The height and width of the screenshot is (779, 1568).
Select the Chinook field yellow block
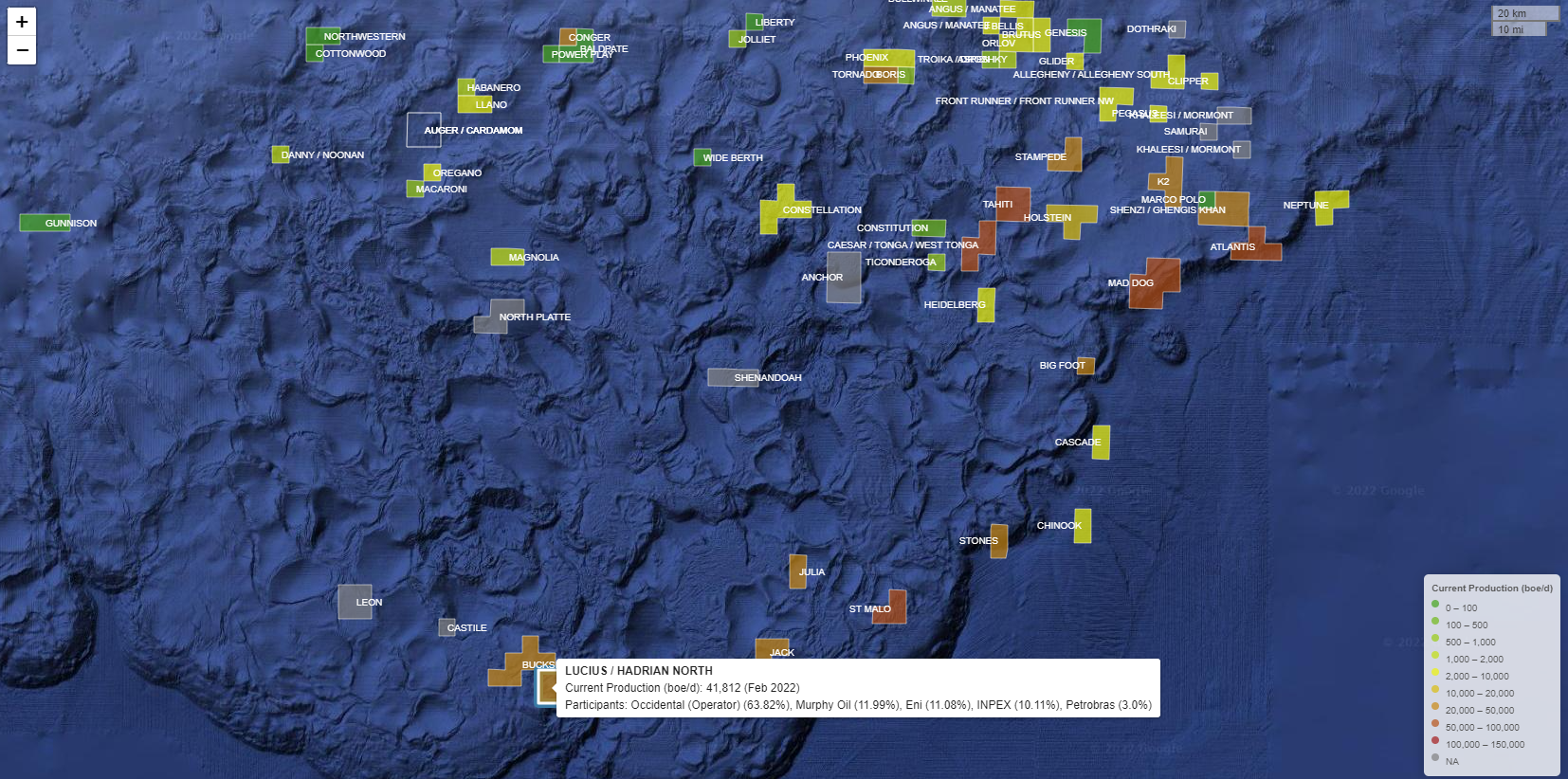click(x=1083, y=526)
